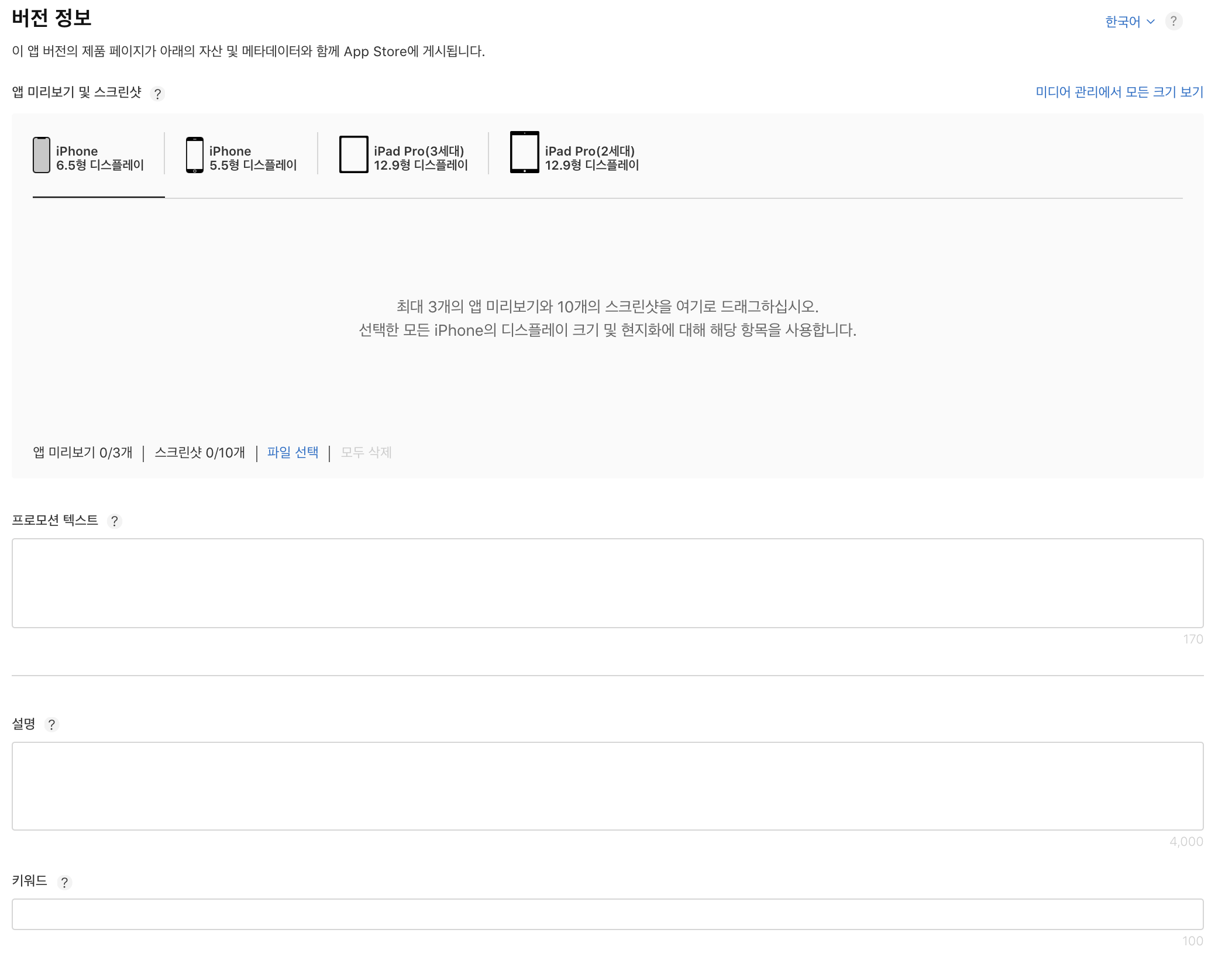
Task: Click 파일 선택 link
Action: pyautogui.click(x=292, y=452)
